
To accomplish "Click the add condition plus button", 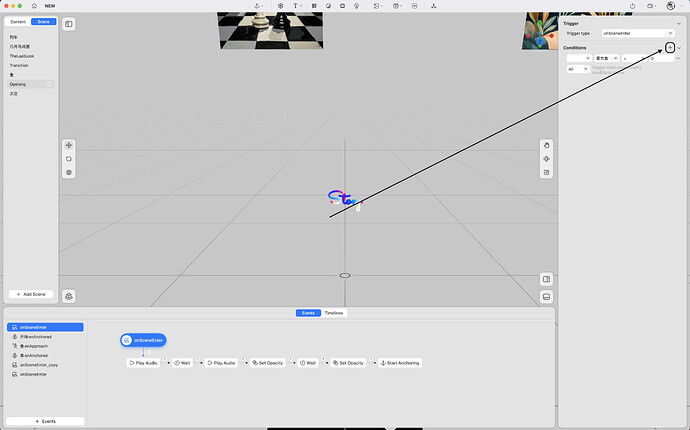I will tap(670, 48).
